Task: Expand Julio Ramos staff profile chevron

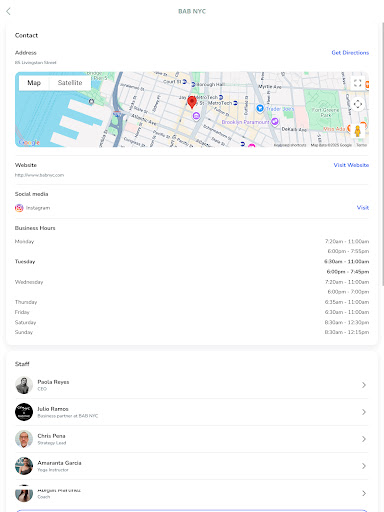Action: [x=364, y=412]
